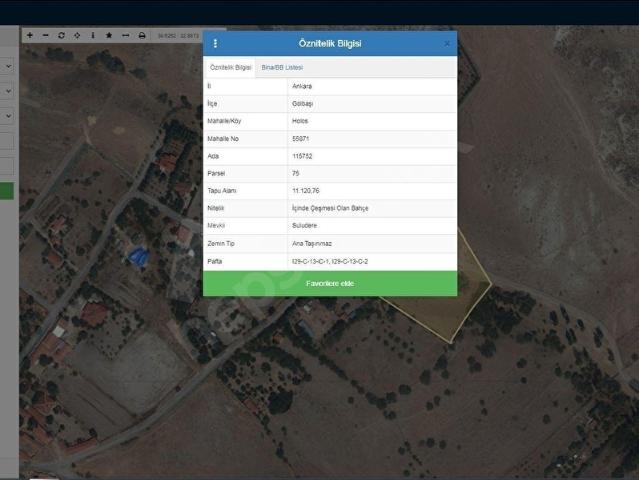
Task: Select the distance measure tool icon
Action: [126, 35]
